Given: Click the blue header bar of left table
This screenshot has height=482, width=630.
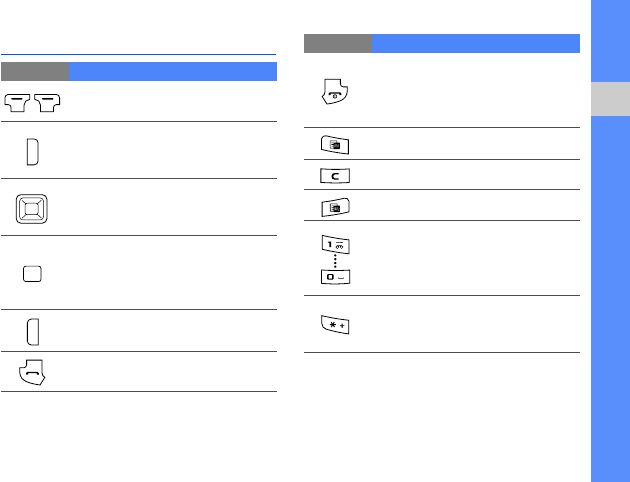Looking at the screenshot, I should tap(173, 71).
